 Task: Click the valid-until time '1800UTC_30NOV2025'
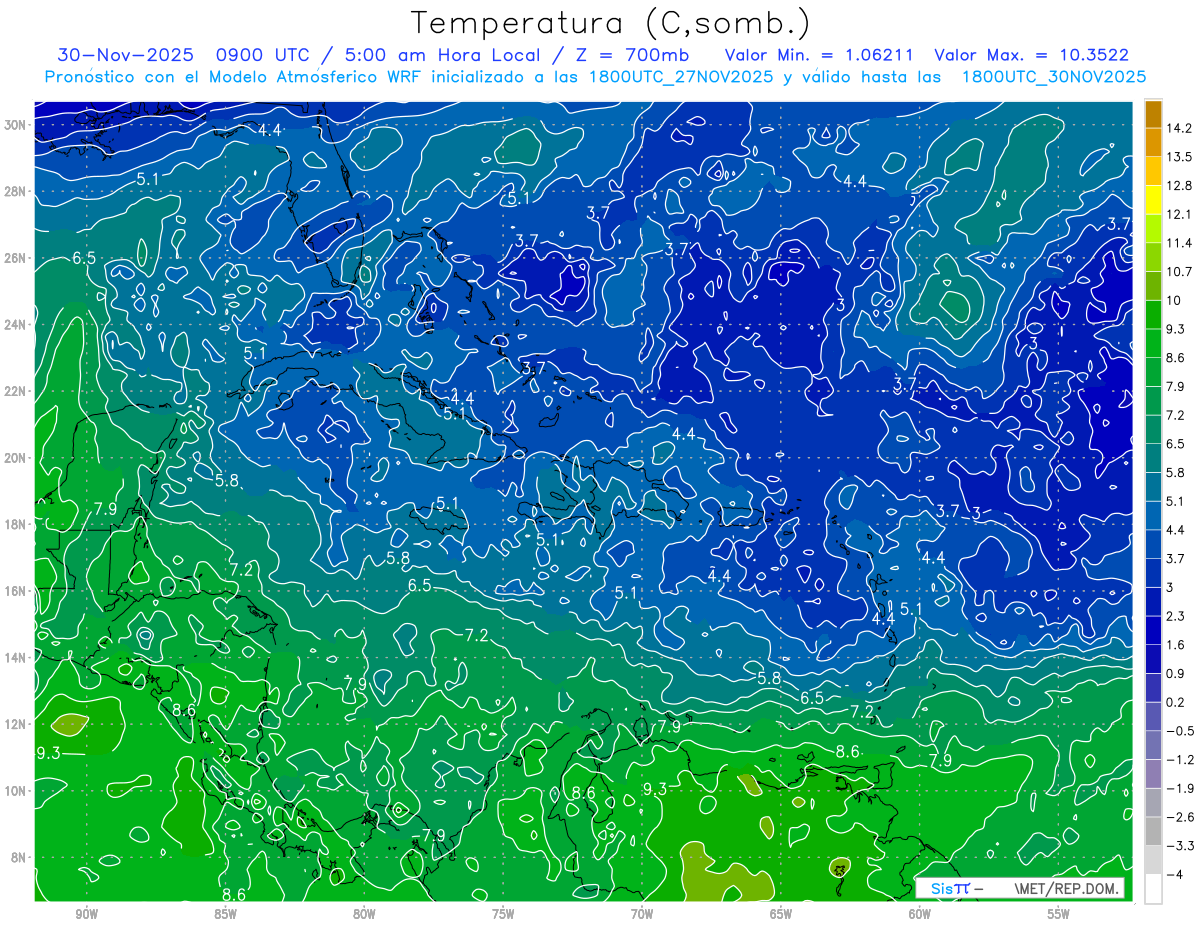tap(1053, 77)
